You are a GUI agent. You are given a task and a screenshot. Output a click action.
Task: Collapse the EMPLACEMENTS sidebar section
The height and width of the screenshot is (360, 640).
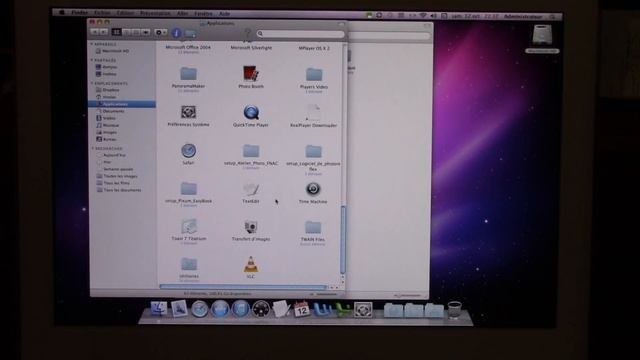pyautogui.click(x=92, y=83)
